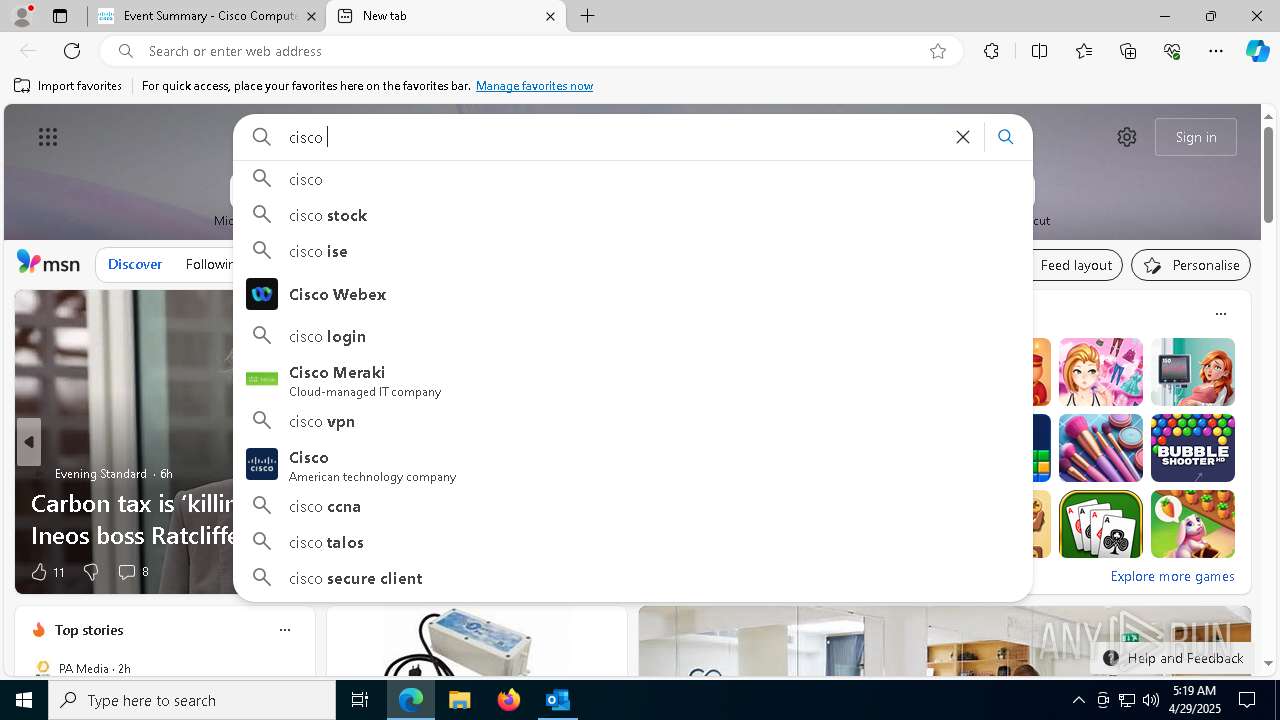Click Import favorites button

click(68, 86)
